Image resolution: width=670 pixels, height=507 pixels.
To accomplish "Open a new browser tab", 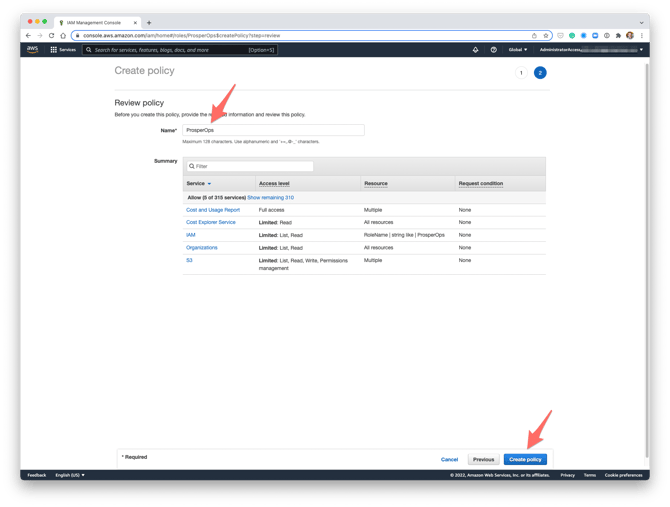I will [x=149, y=22].
